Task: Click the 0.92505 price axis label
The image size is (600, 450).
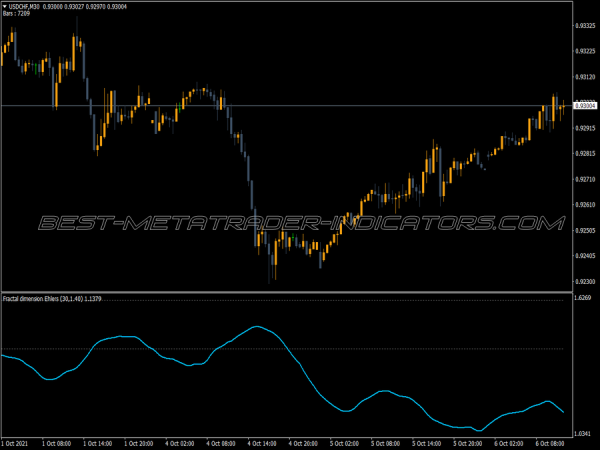Action: point(585,230)
